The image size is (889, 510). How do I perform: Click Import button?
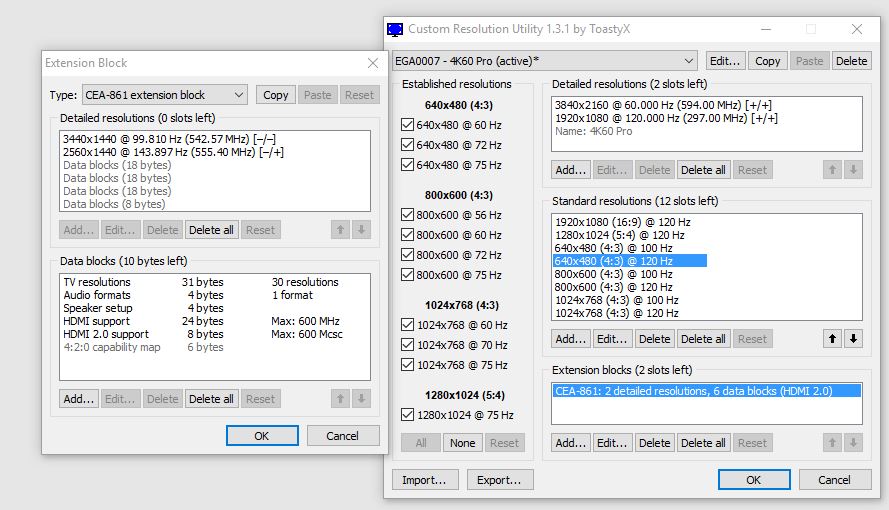tap(424, 480)
